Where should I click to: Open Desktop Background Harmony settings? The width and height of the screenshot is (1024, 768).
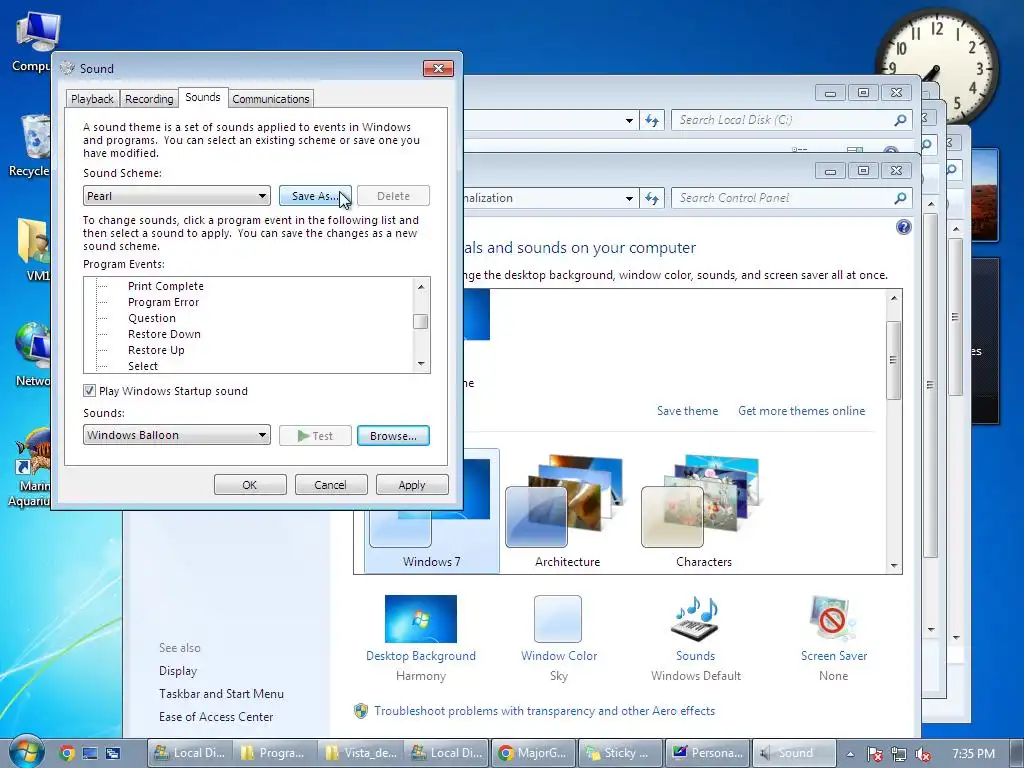421,639
